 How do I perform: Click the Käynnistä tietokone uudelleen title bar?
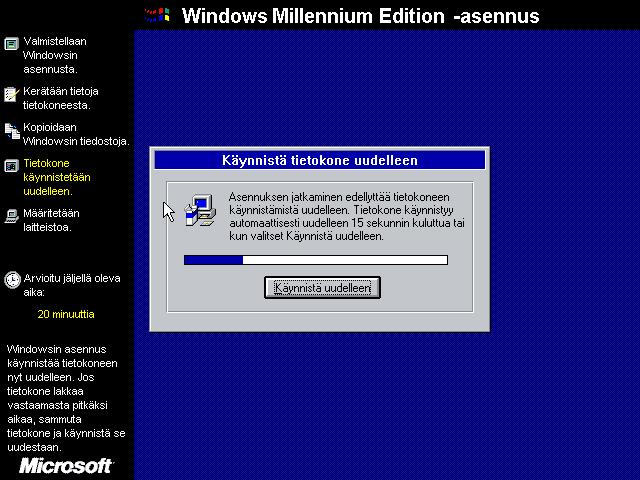point(320,160)
